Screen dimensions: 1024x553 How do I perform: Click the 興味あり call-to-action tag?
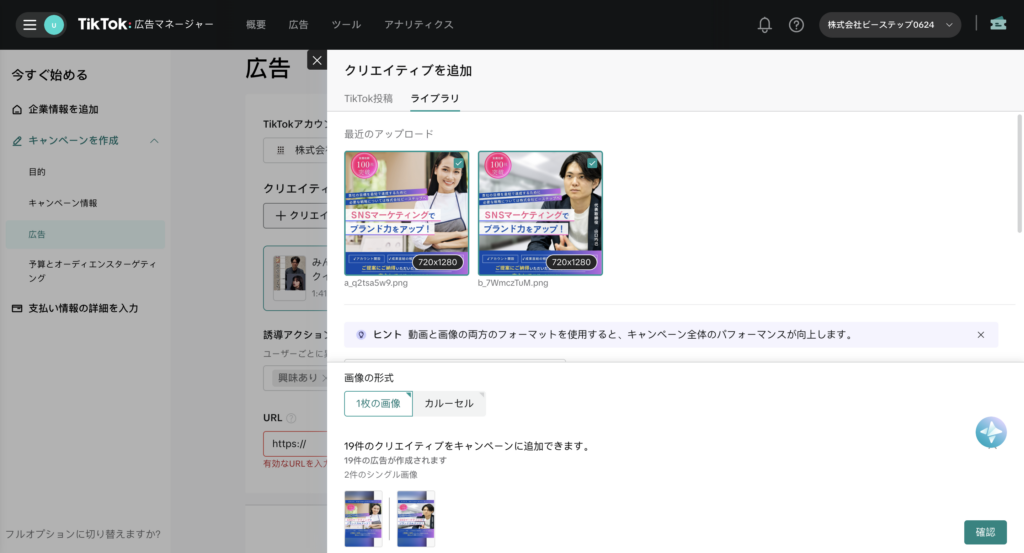click(x=298, y=378)
